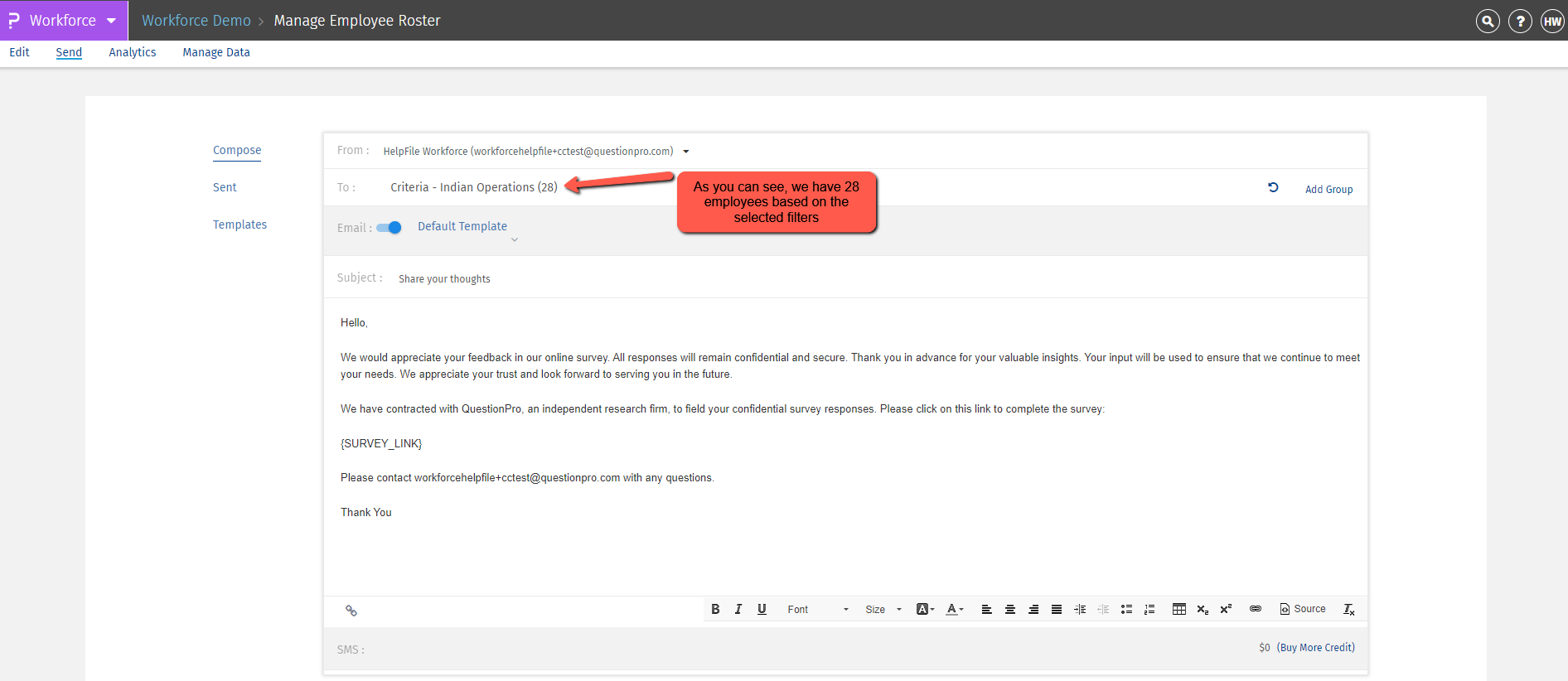The image size is (1568, 681).
Task: Click the Criteria - Indian Operations (28) recipient
Action: [x=474, y=187]
